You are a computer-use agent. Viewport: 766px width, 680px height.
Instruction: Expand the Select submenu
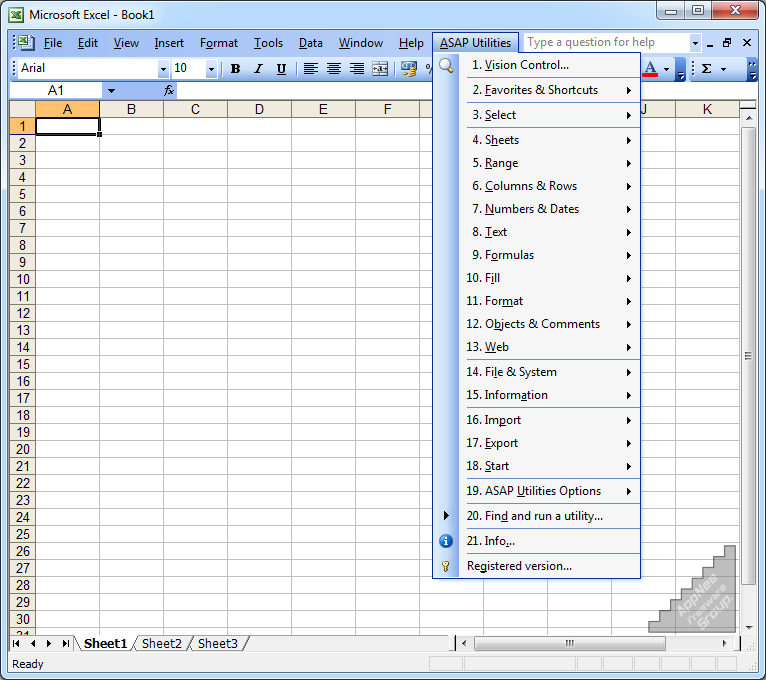550,115
